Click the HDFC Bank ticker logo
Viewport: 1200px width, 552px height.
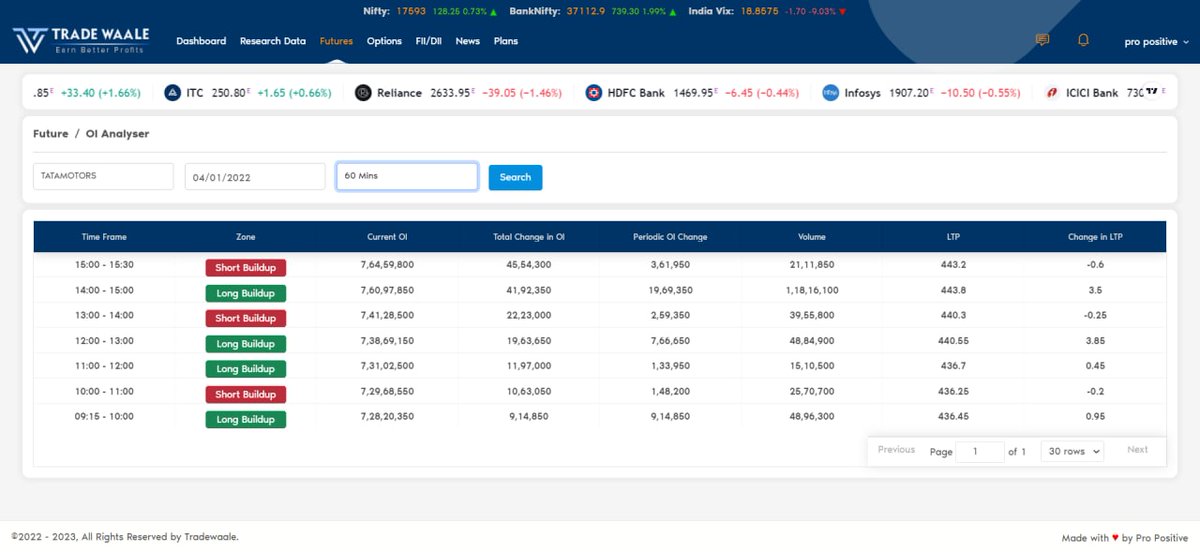(x=593, y=93)
